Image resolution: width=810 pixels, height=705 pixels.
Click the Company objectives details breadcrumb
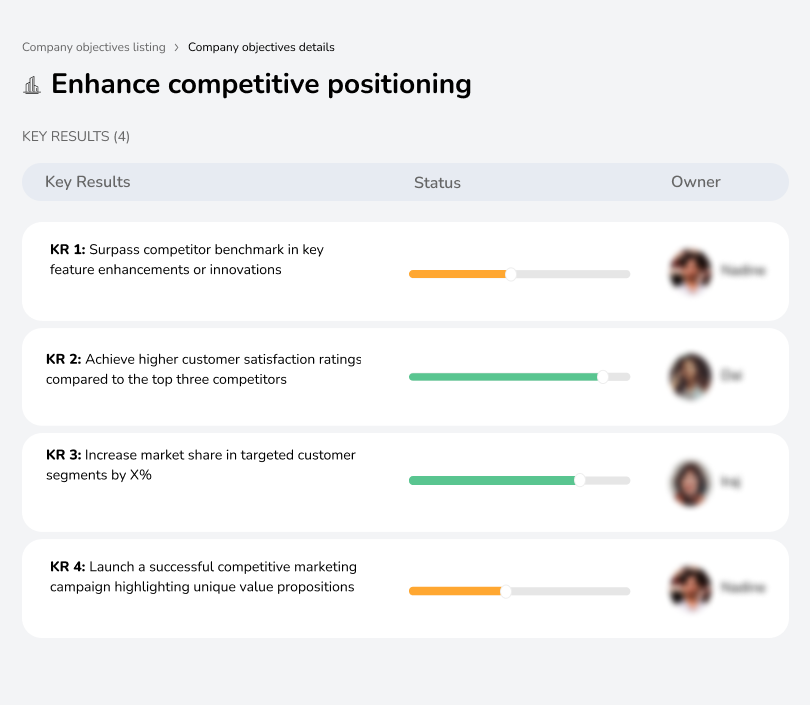[261, 47]
